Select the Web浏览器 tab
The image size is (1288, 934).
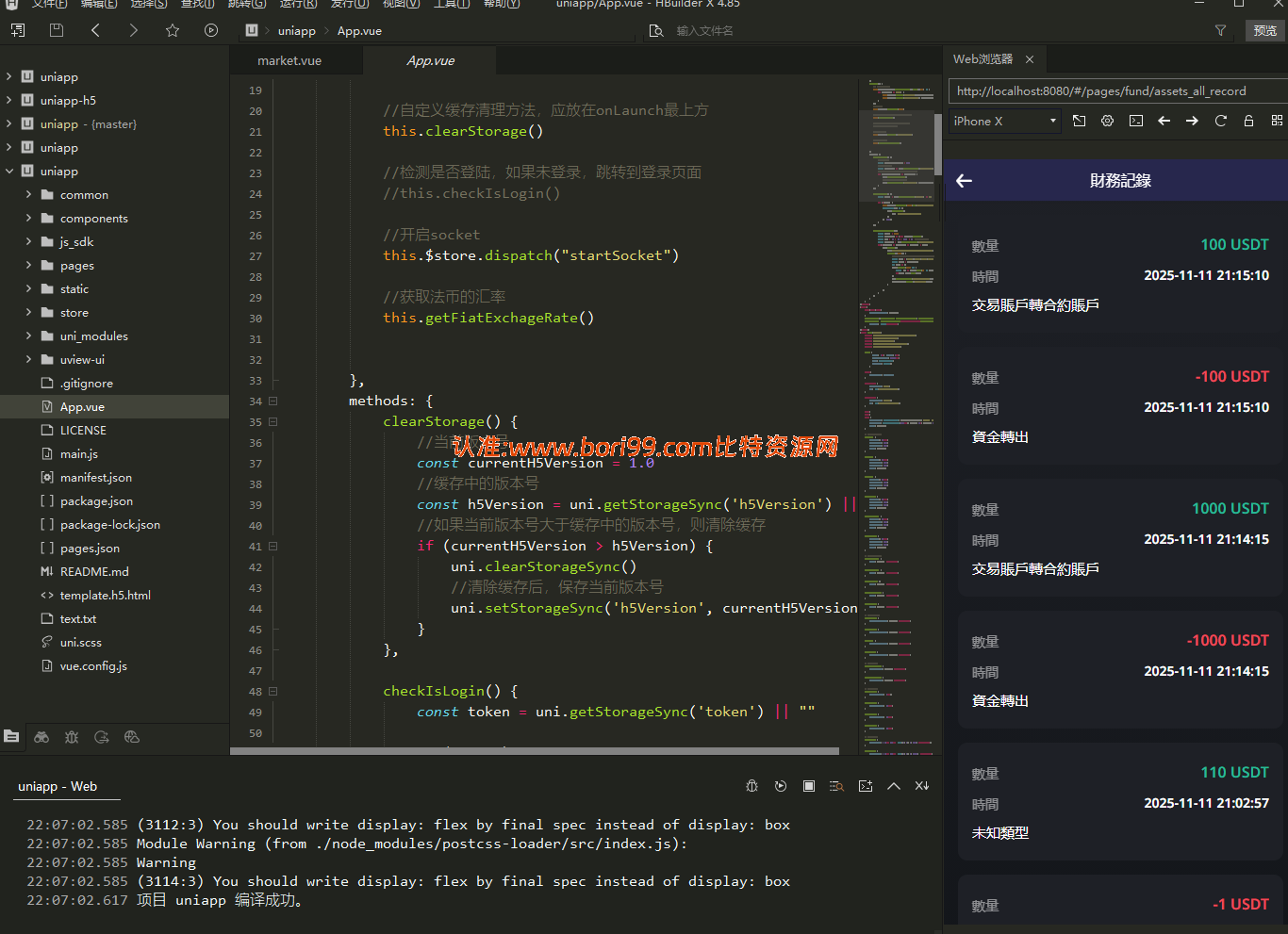[983, 59]
